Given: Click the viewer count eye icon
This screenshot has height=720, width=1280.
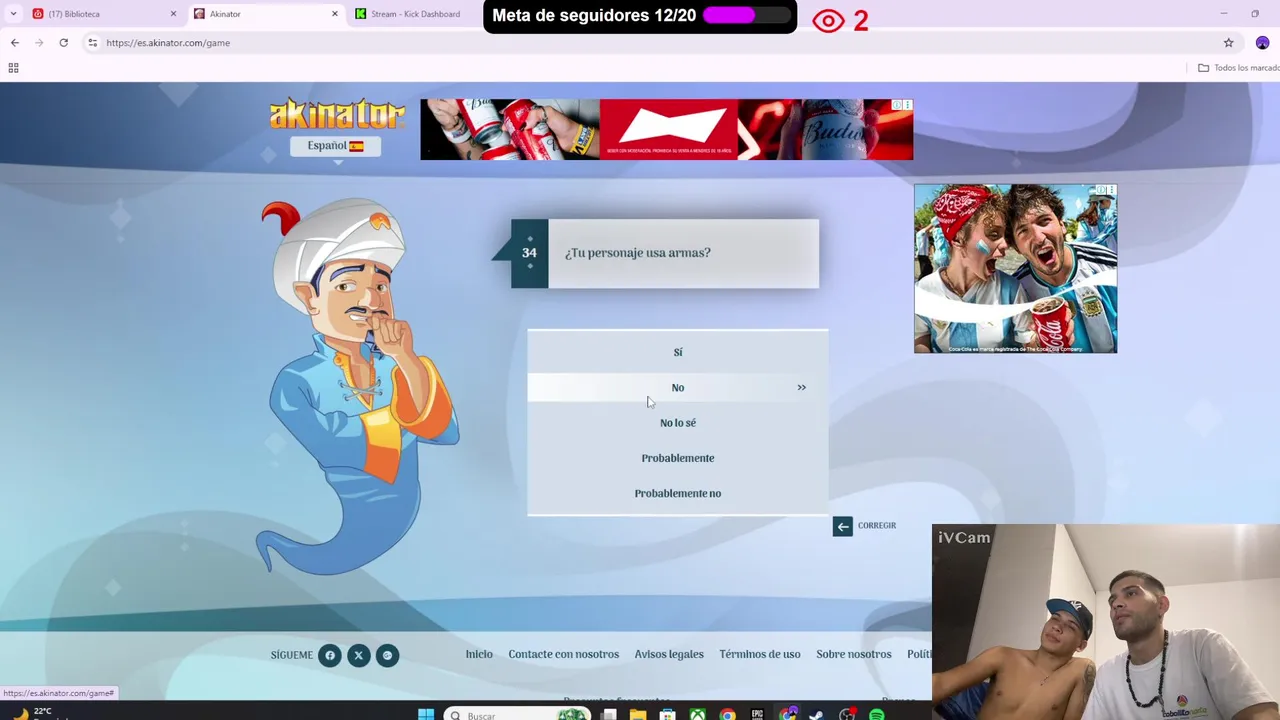Looking at the screenshot, I should pos(828,21).
